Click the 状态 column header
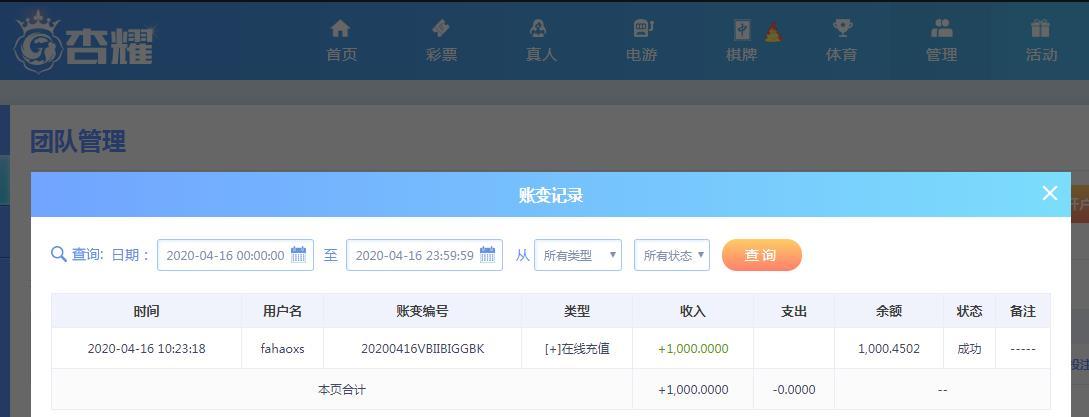1089x417 pixels. pos(970,311)
